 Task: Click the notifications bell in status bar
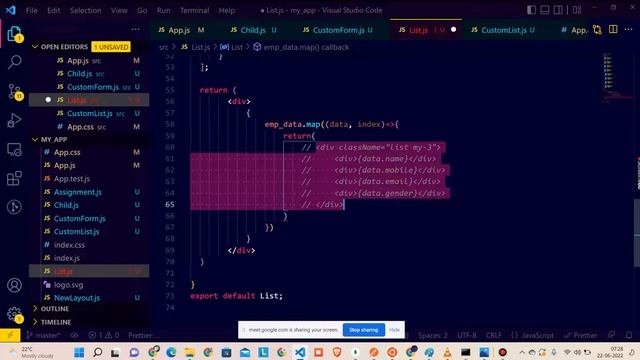(629, 335)
